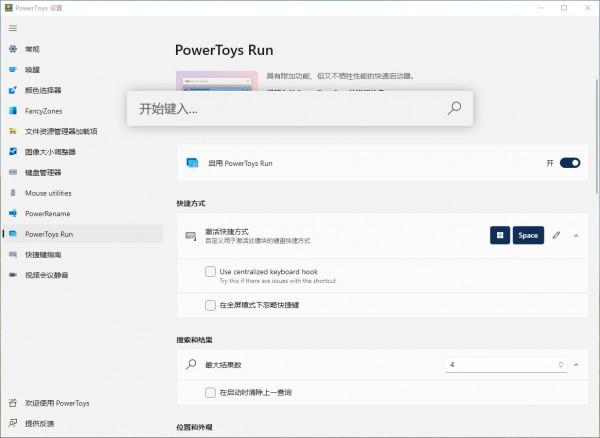The width and height of the screenshot is (600, 438).
Task: Click the 快捷方式 section heading
Action: click(191, 204)
